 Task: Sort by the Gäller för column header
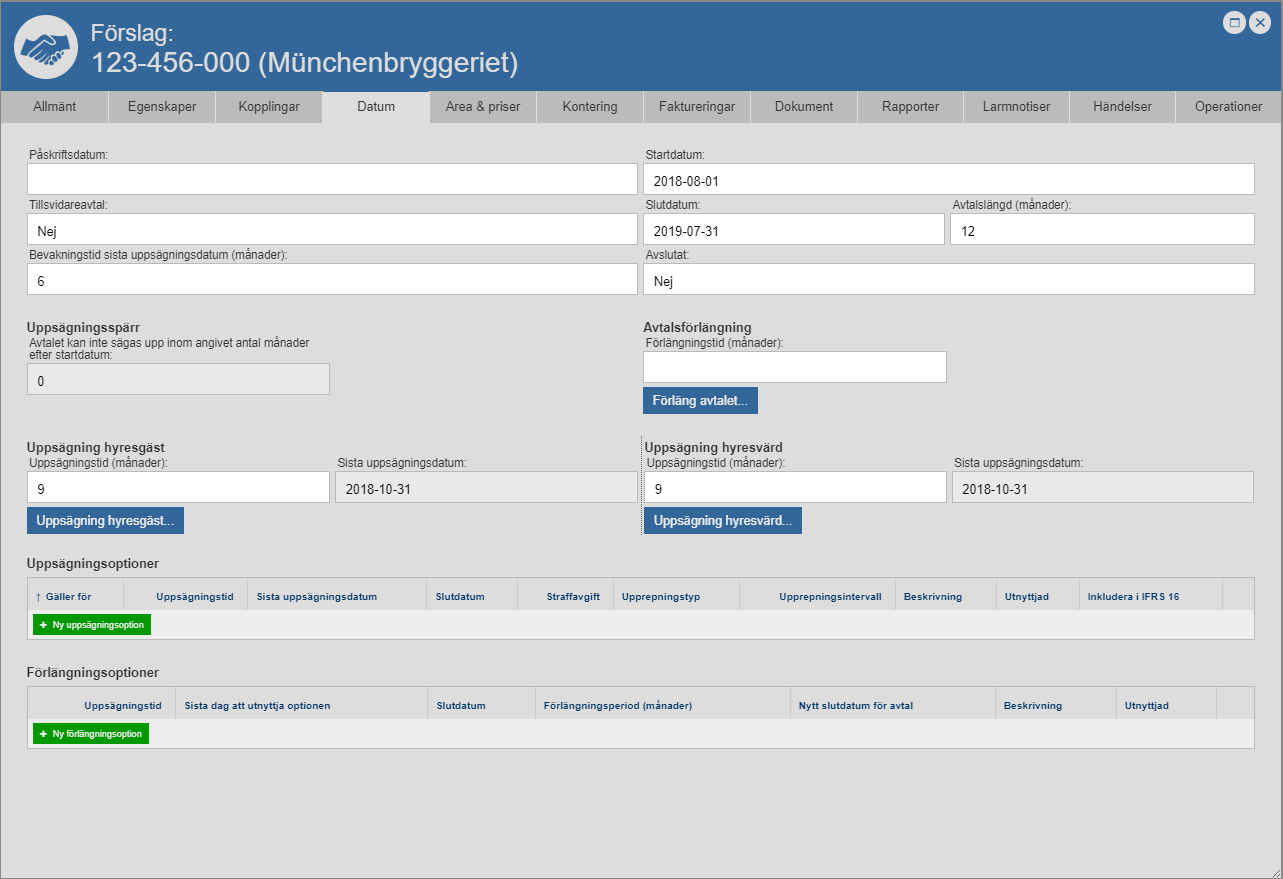[68, 597]
